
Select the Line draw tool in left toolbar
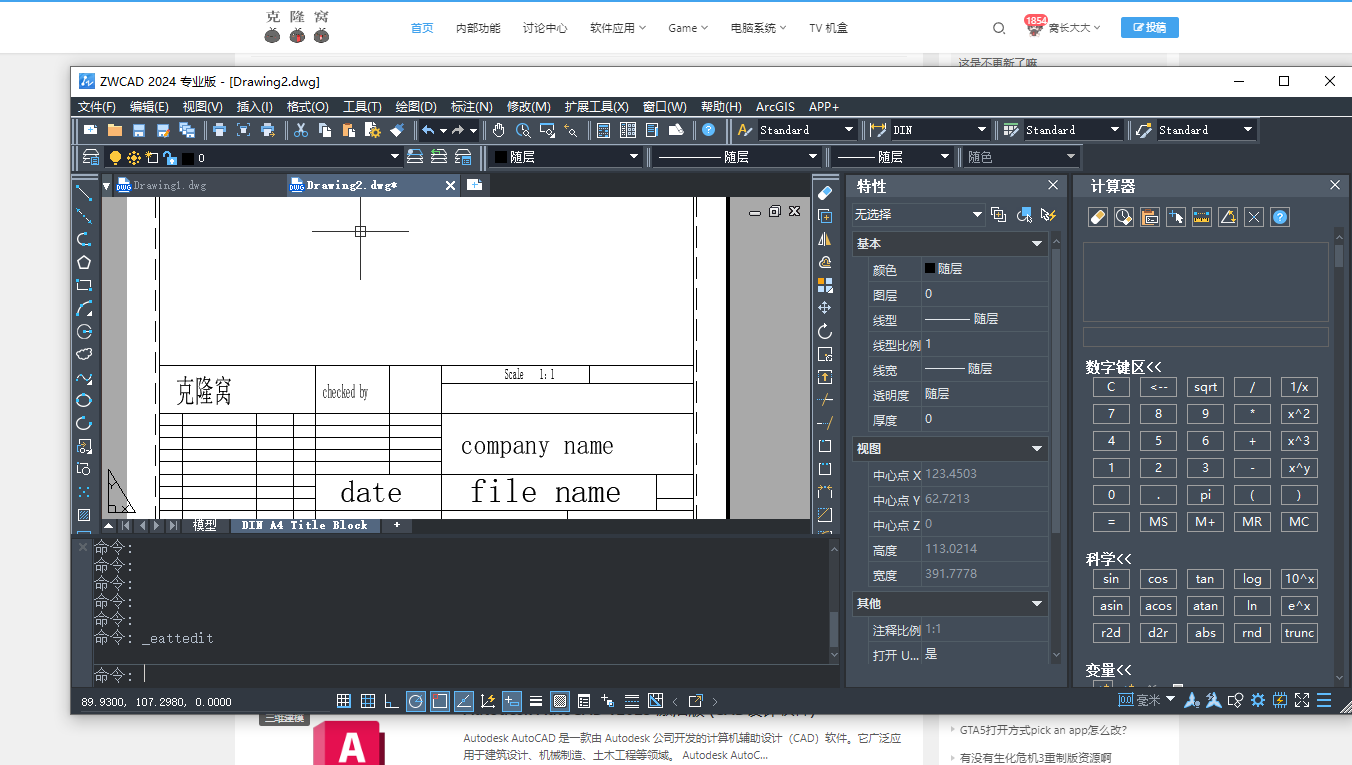[x=84, y=192]
